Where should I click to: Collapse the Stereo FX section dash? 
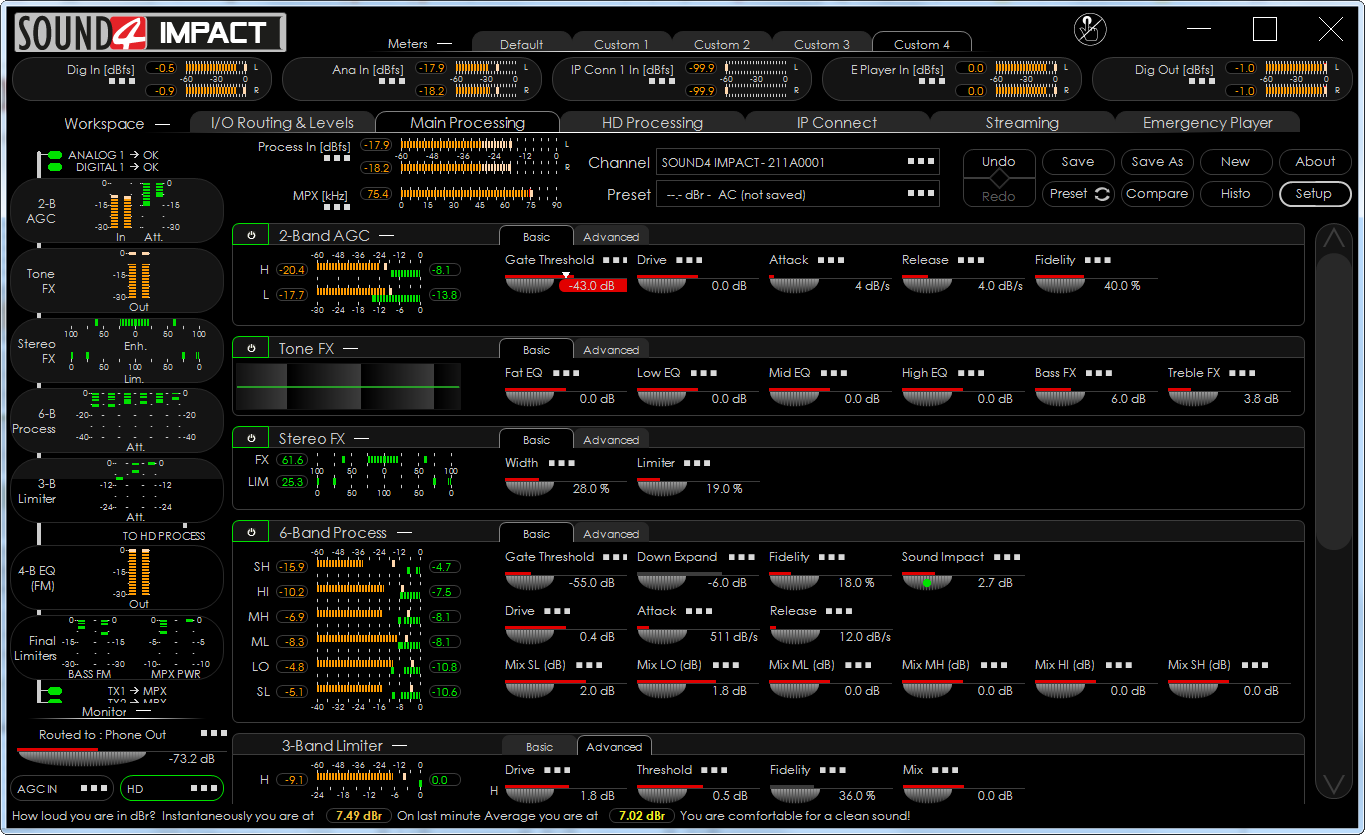[362, 439]
